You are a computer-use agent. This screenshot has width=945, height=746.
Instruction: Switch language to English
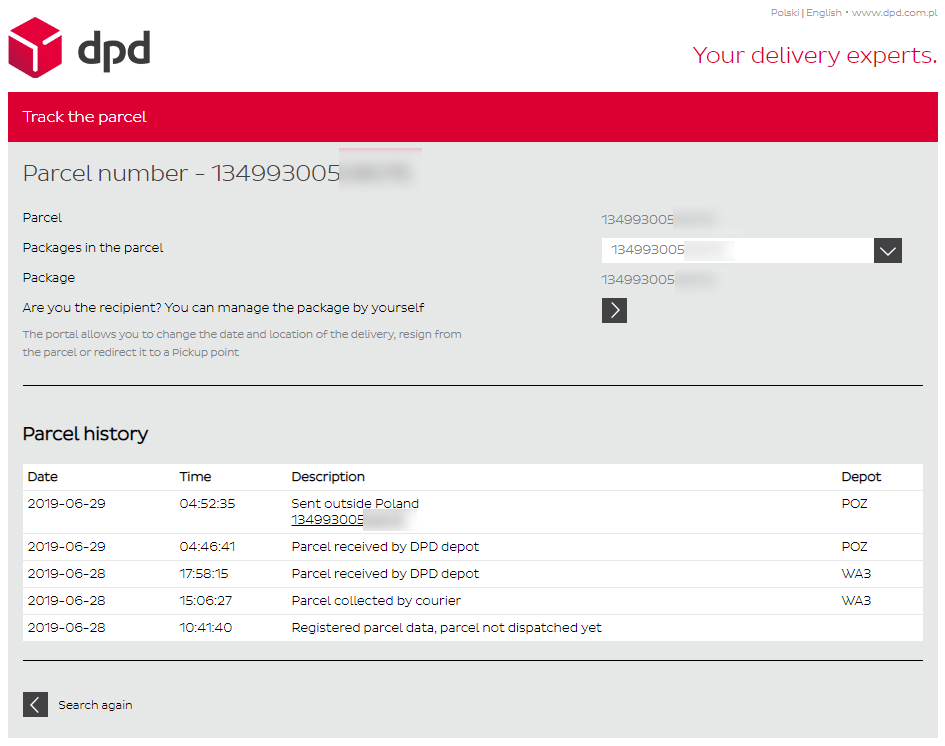pyautogui.click(x=823, y=13)
